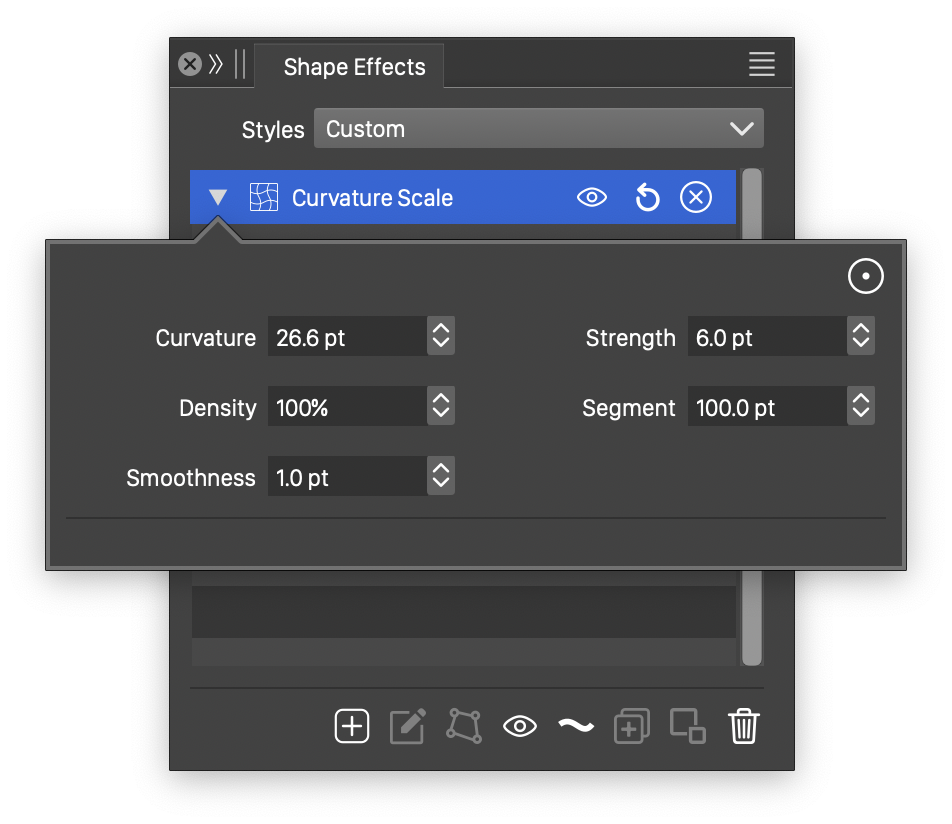Collapse panel with double chevron button
This screenshot has width=952, height=824.
point(216,65)
